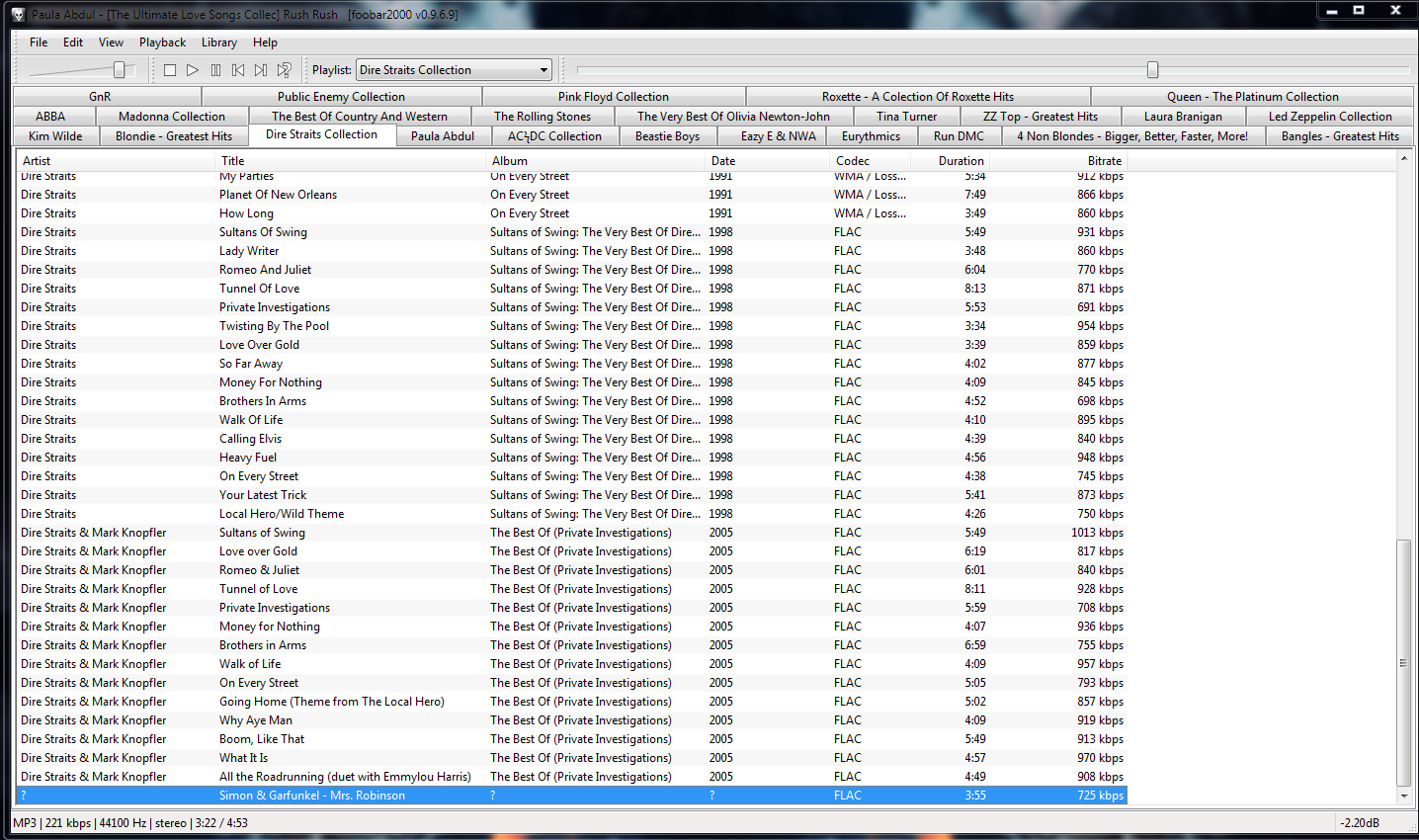This screenshot has width=1419, height=840.
Task: Open The Best Of Country And Western tab
Action: 360,117
